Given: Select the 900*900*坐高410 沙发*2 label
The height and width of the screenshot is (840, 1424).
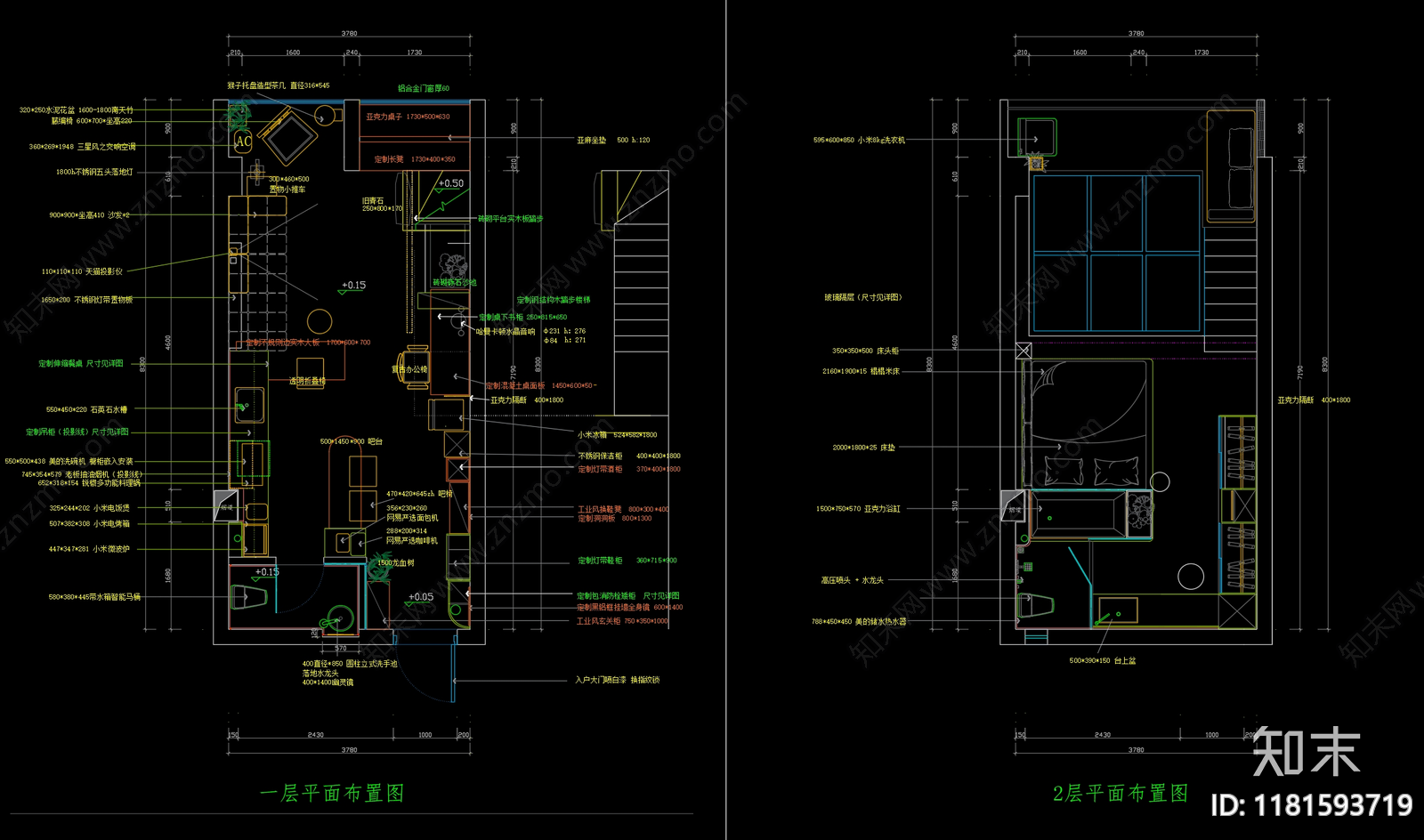Looking at the screenshot, I should 89,215.
